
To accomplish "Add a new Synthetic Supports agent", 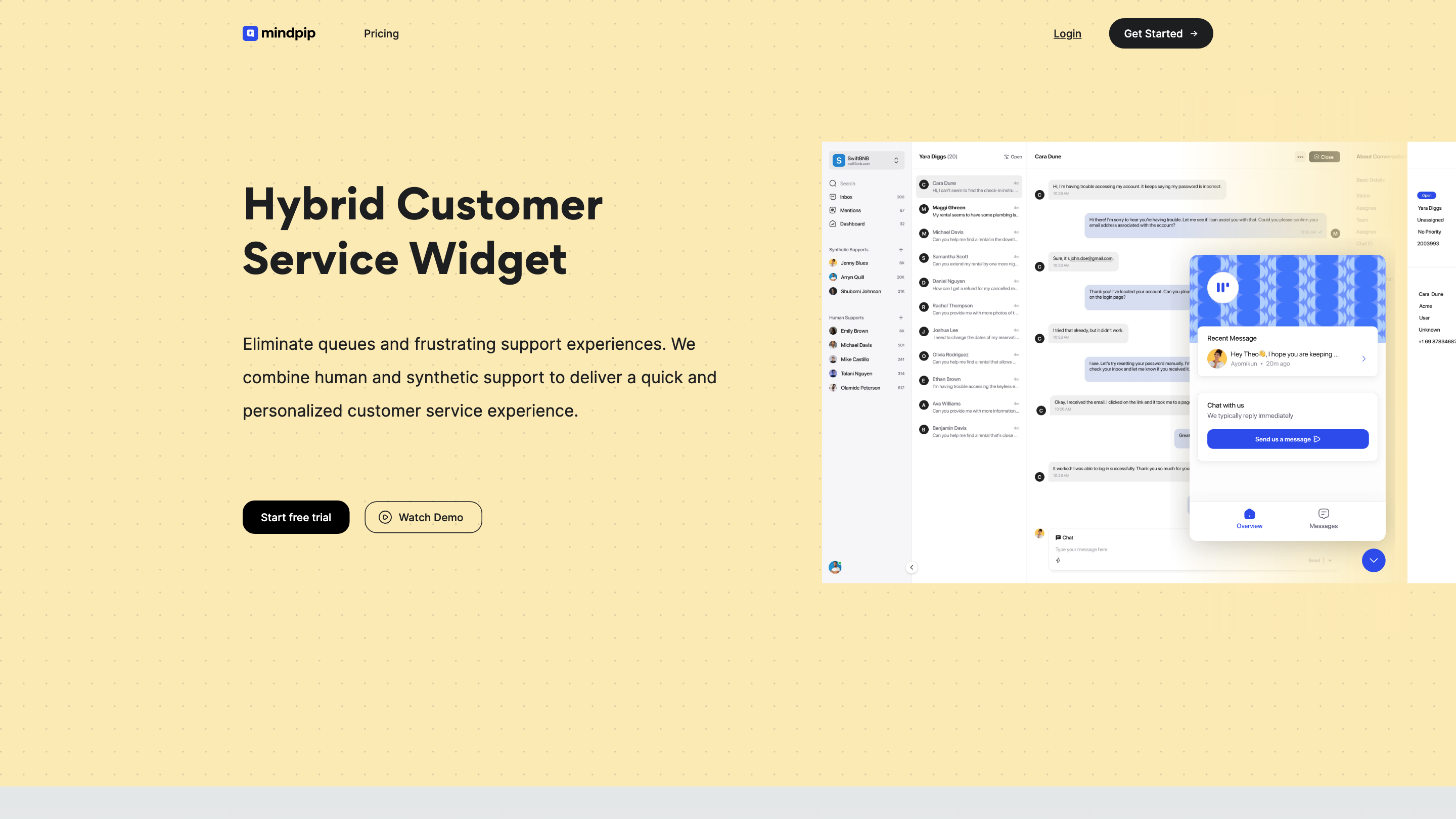I will point(901,249).
